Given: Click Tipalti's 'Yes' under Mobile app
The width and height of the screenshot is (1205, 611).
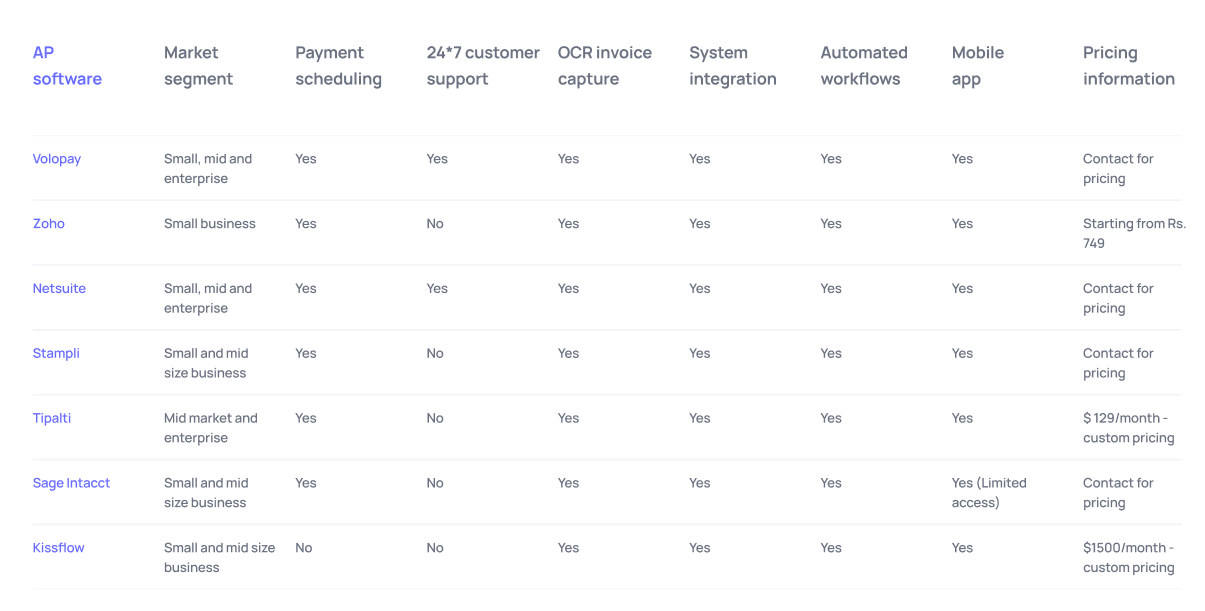Looking at the screenshot, I should [x=963, y=419].
